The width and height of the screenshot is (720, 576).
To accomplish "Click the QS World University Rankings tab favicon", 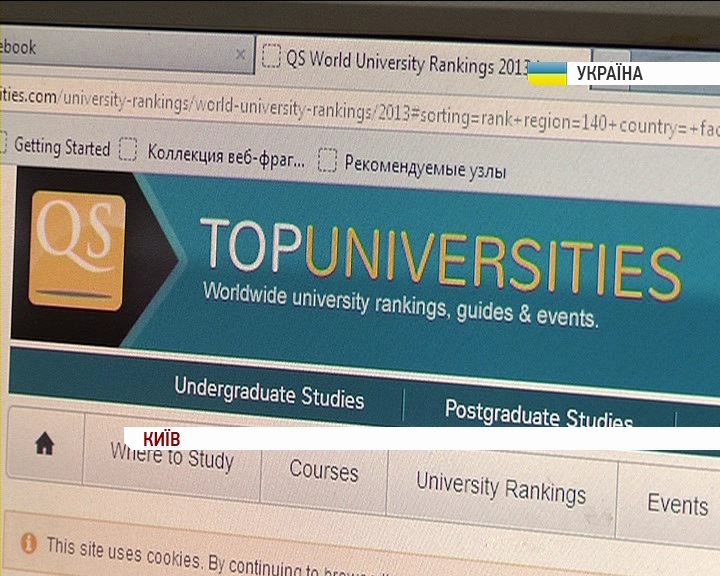I will pyautogui.click(x=271, y=57).
